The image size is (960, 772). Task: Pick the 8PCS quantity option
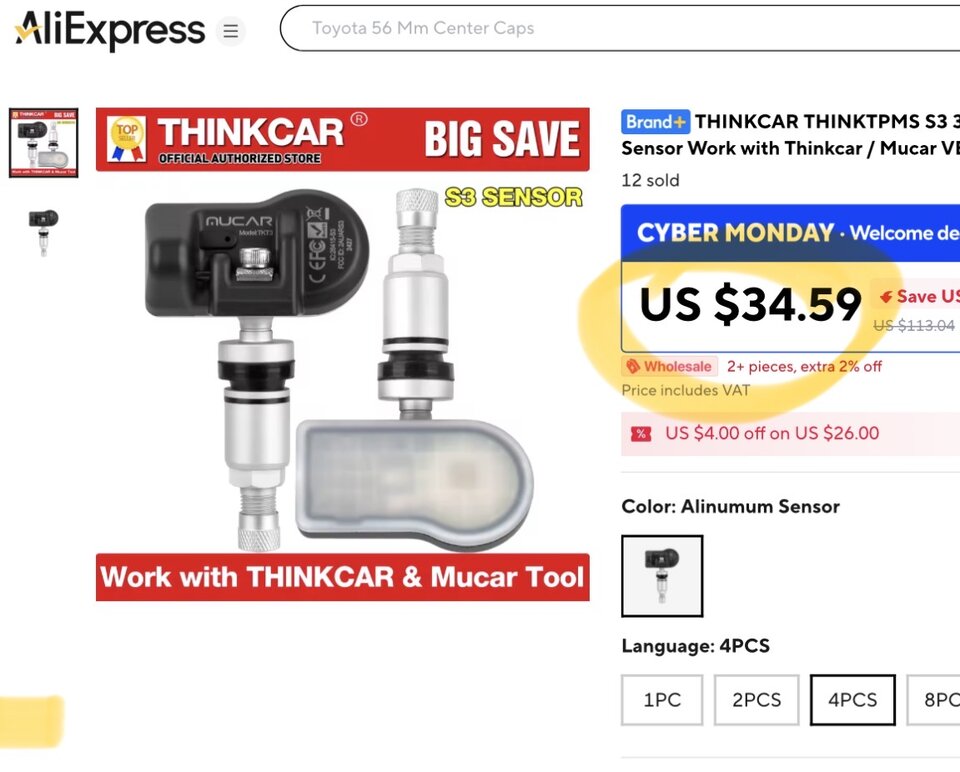[x=933, y=700]
